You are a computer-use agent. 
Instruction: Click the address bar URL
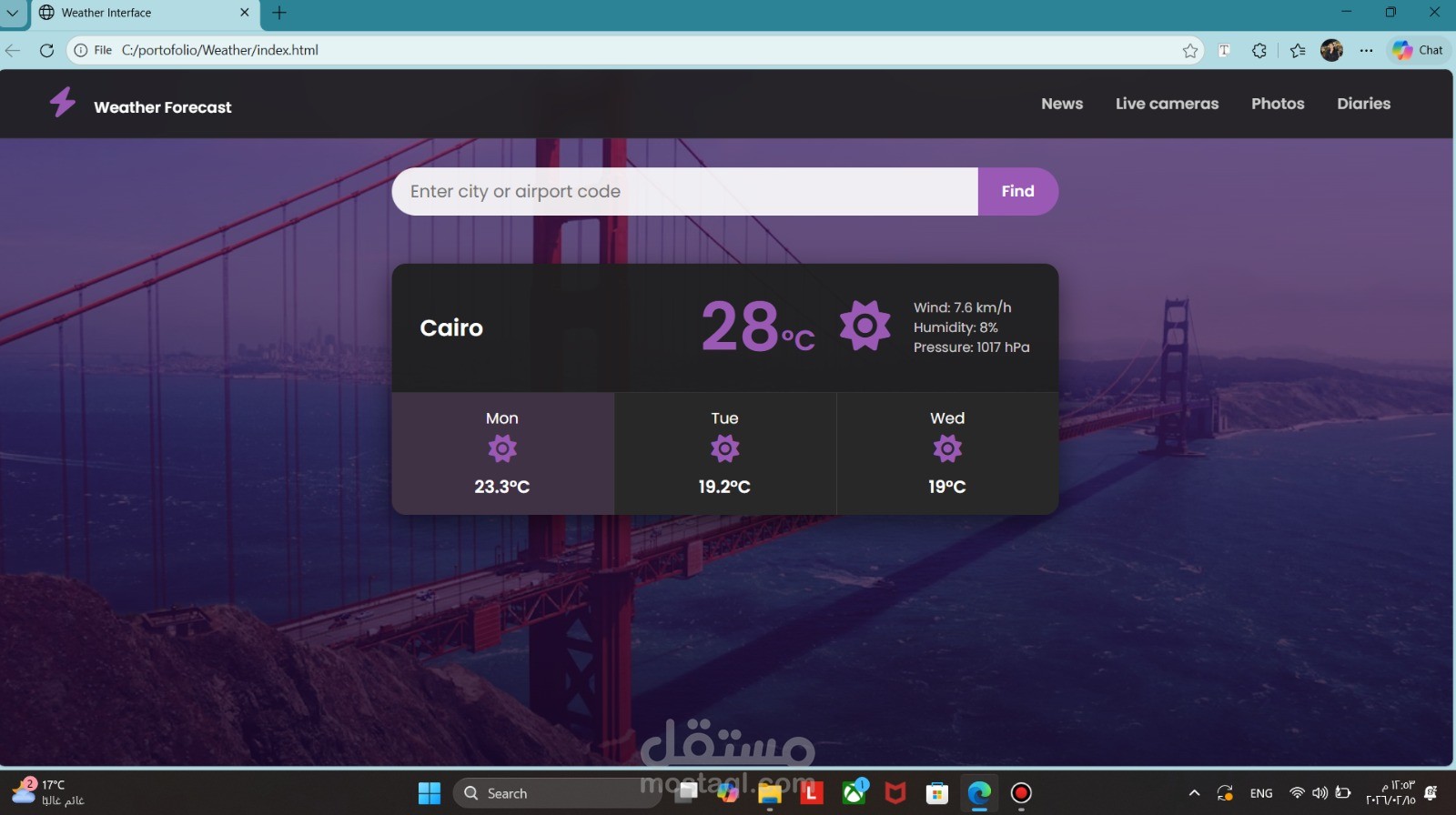pos(220,50)
